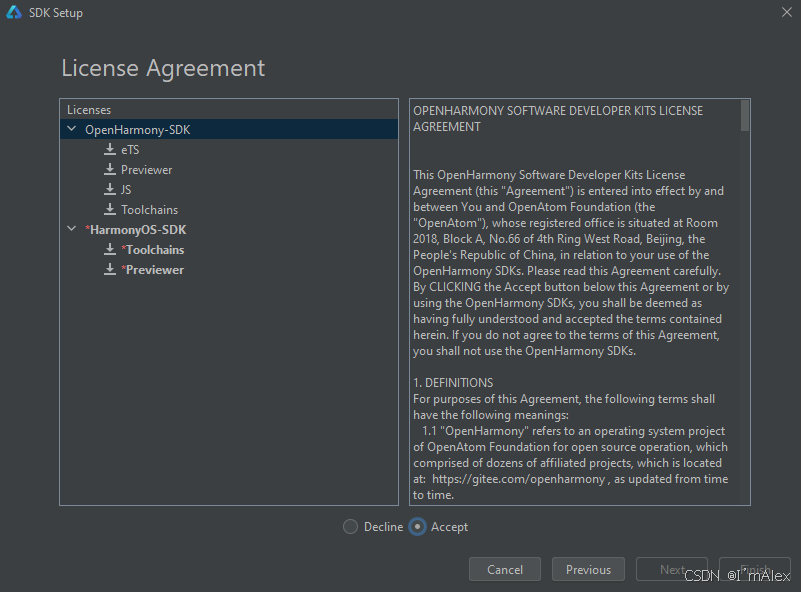Select Previewer under OpenHarmony-SDK

click(x=229, y=170)
